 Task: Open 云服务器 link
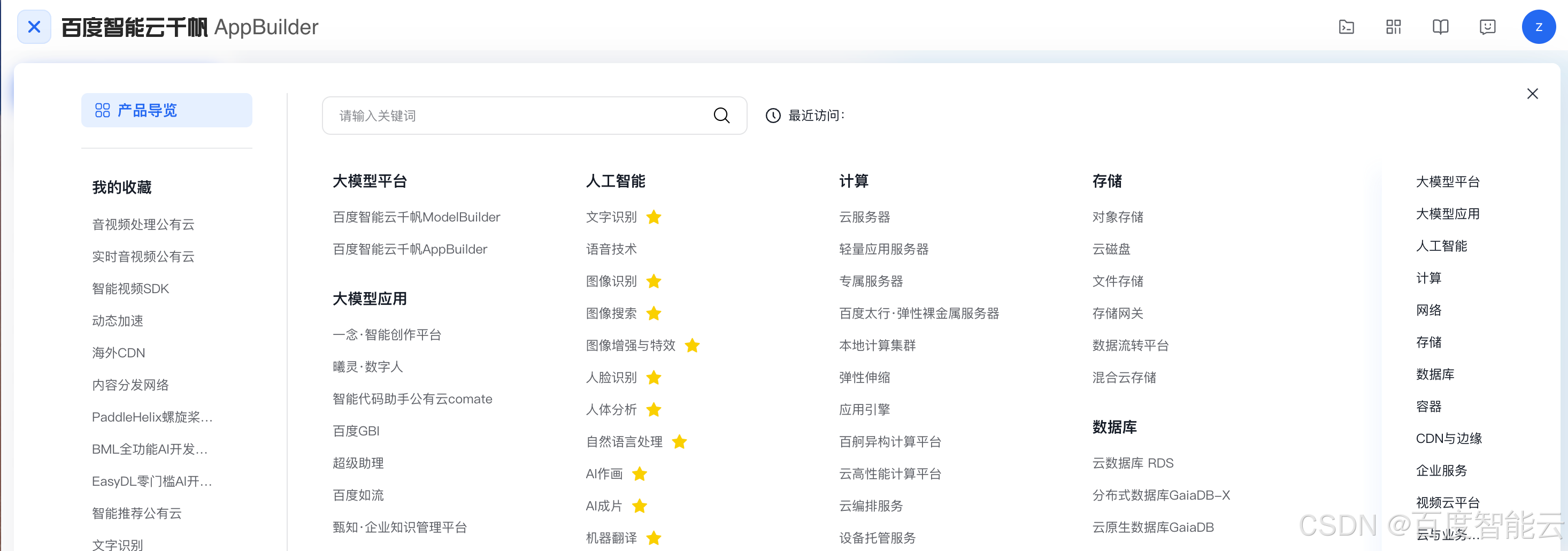coord(864,217)
